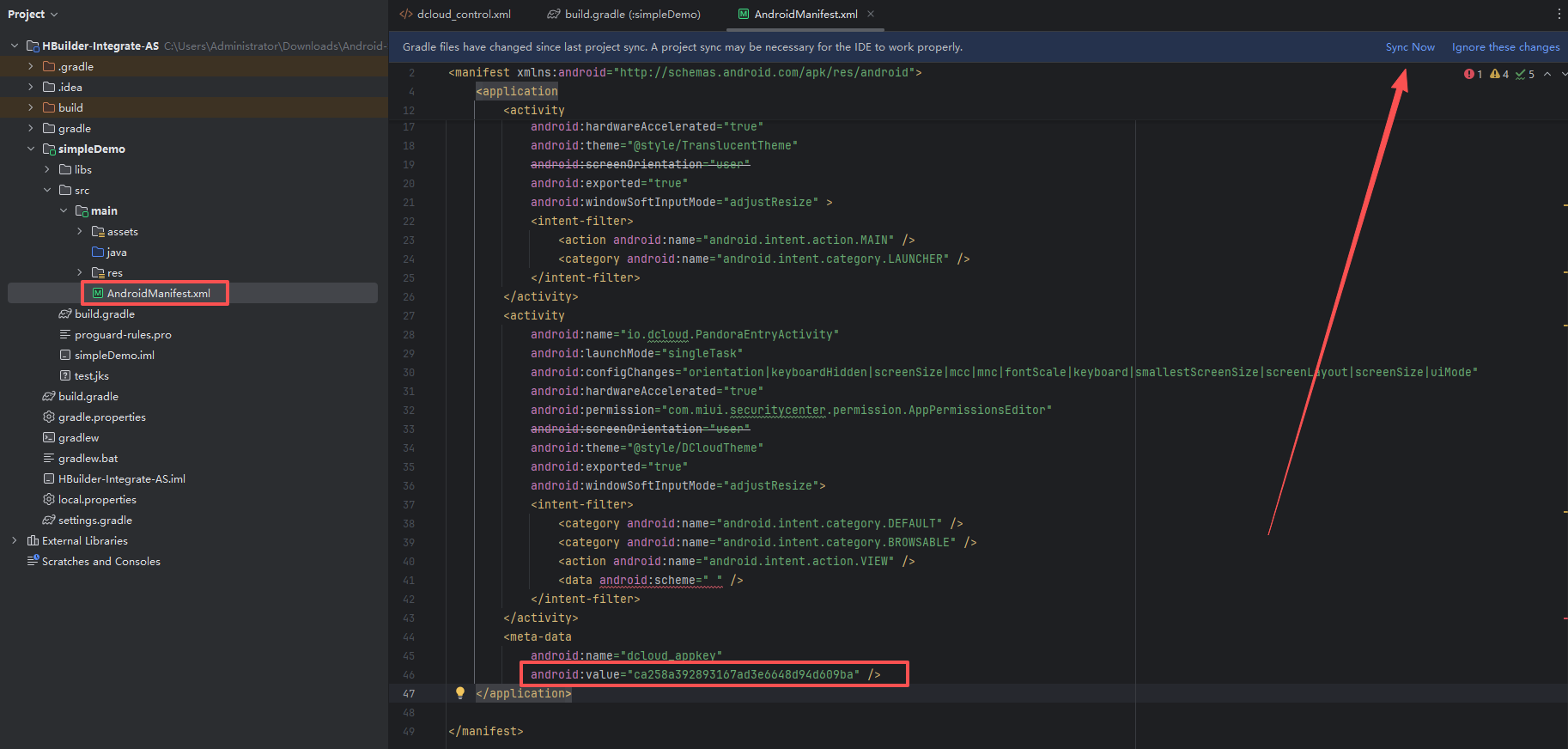Open gradle.properties file
This screenshot has width=1568, height=749.
tap(101, 417)
